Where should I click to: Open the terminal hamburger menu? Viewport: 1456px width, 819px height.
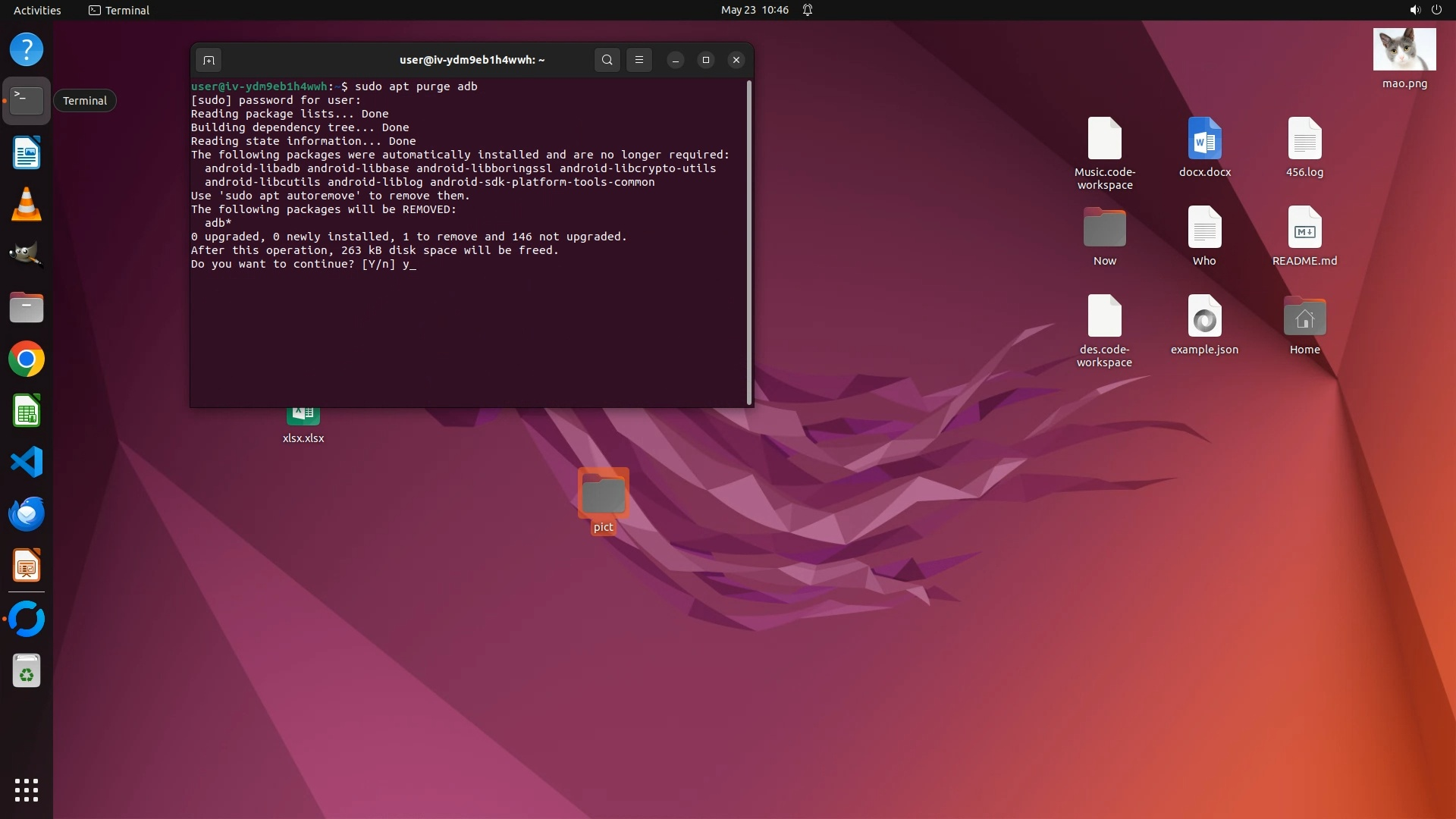point(639,60)
